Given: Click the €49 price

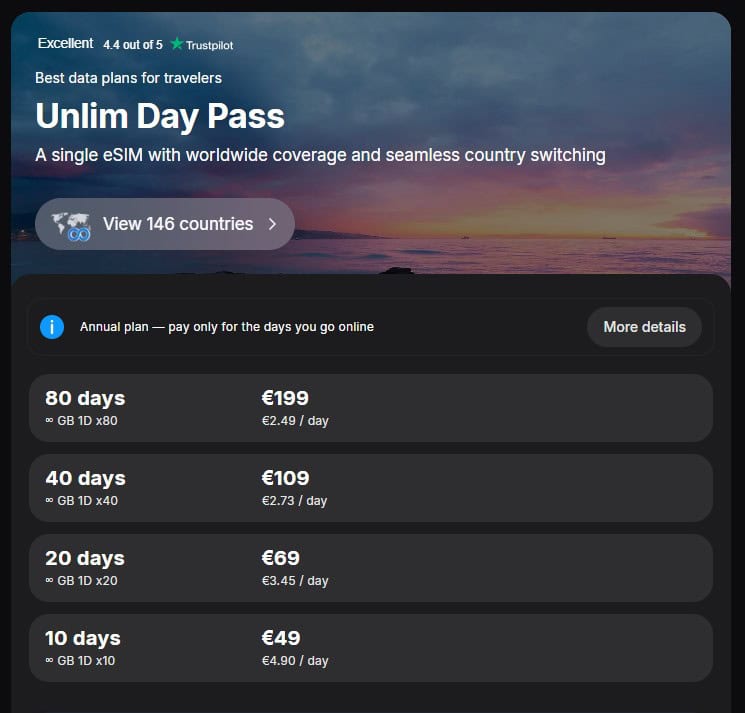Looking at the screenshot, I should point(281,638).
